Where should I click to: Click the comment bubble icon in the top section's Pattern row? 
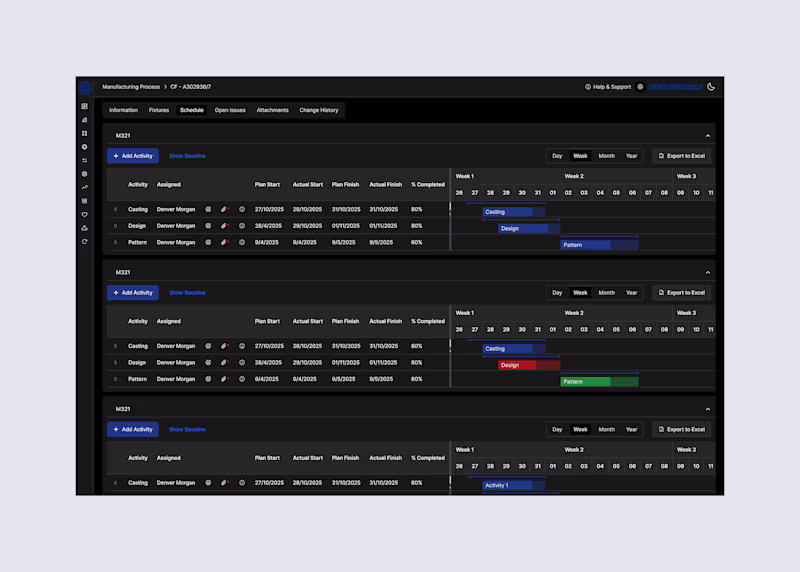(x=242, y=242)
